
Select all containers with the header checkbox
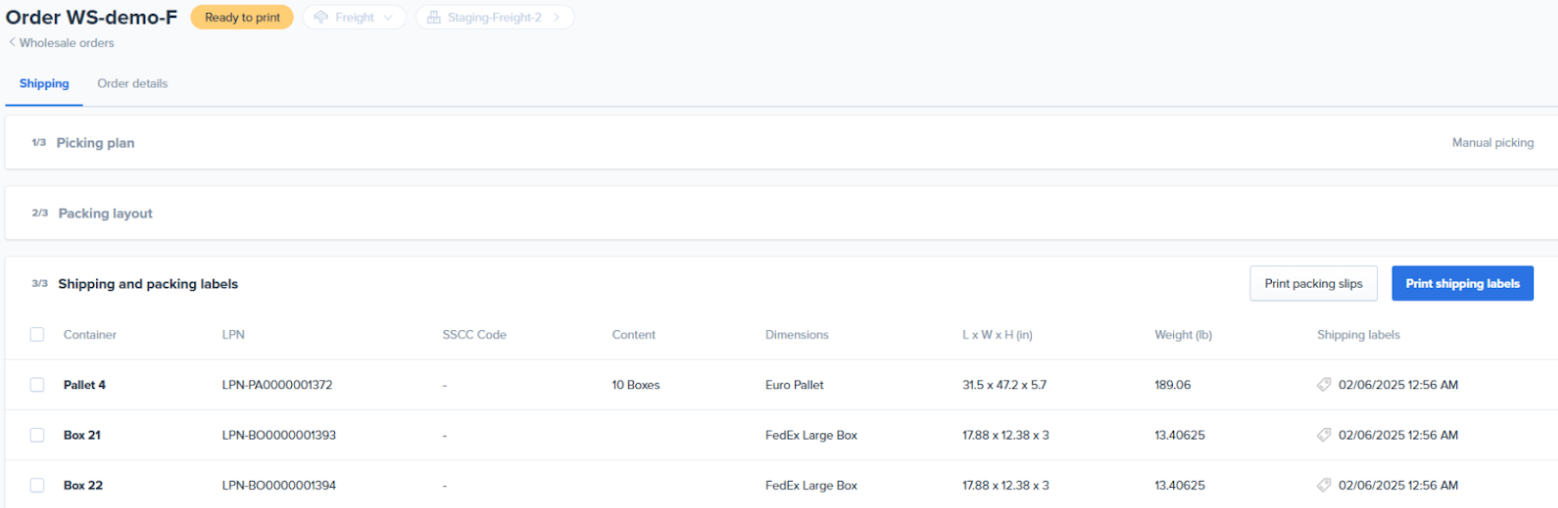(x=37, y=335)
